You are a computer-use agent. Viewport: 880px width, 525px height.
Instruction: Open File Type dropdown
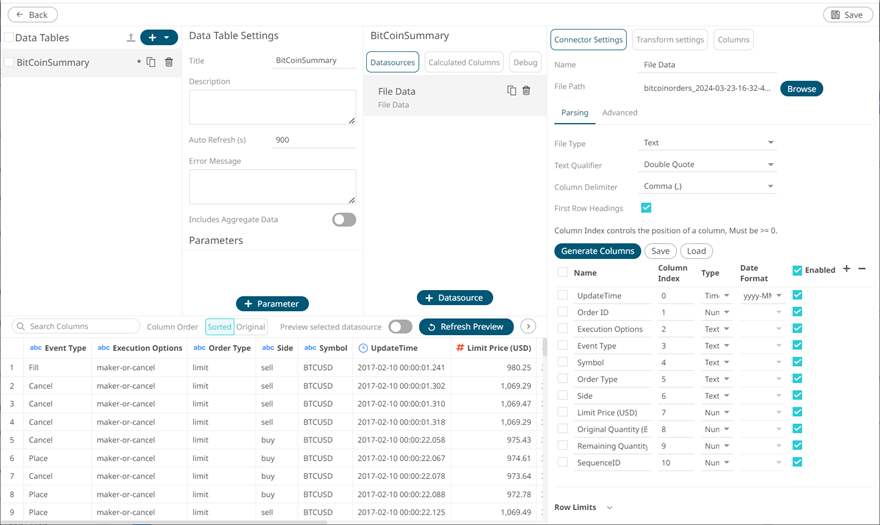[x=707, y=143]
